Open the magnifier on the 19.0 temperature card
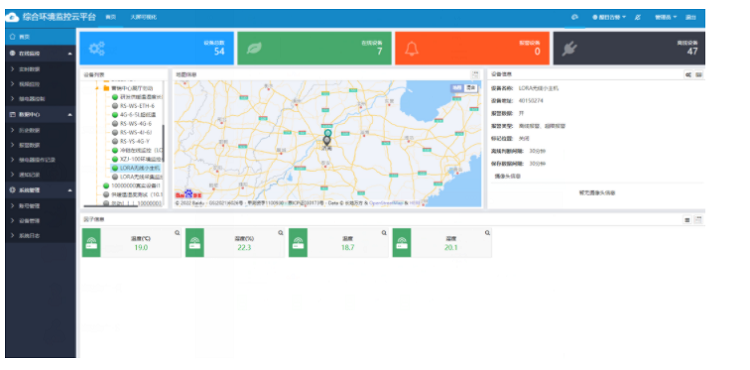The image size is (750, 370). [x=177, y=233]
